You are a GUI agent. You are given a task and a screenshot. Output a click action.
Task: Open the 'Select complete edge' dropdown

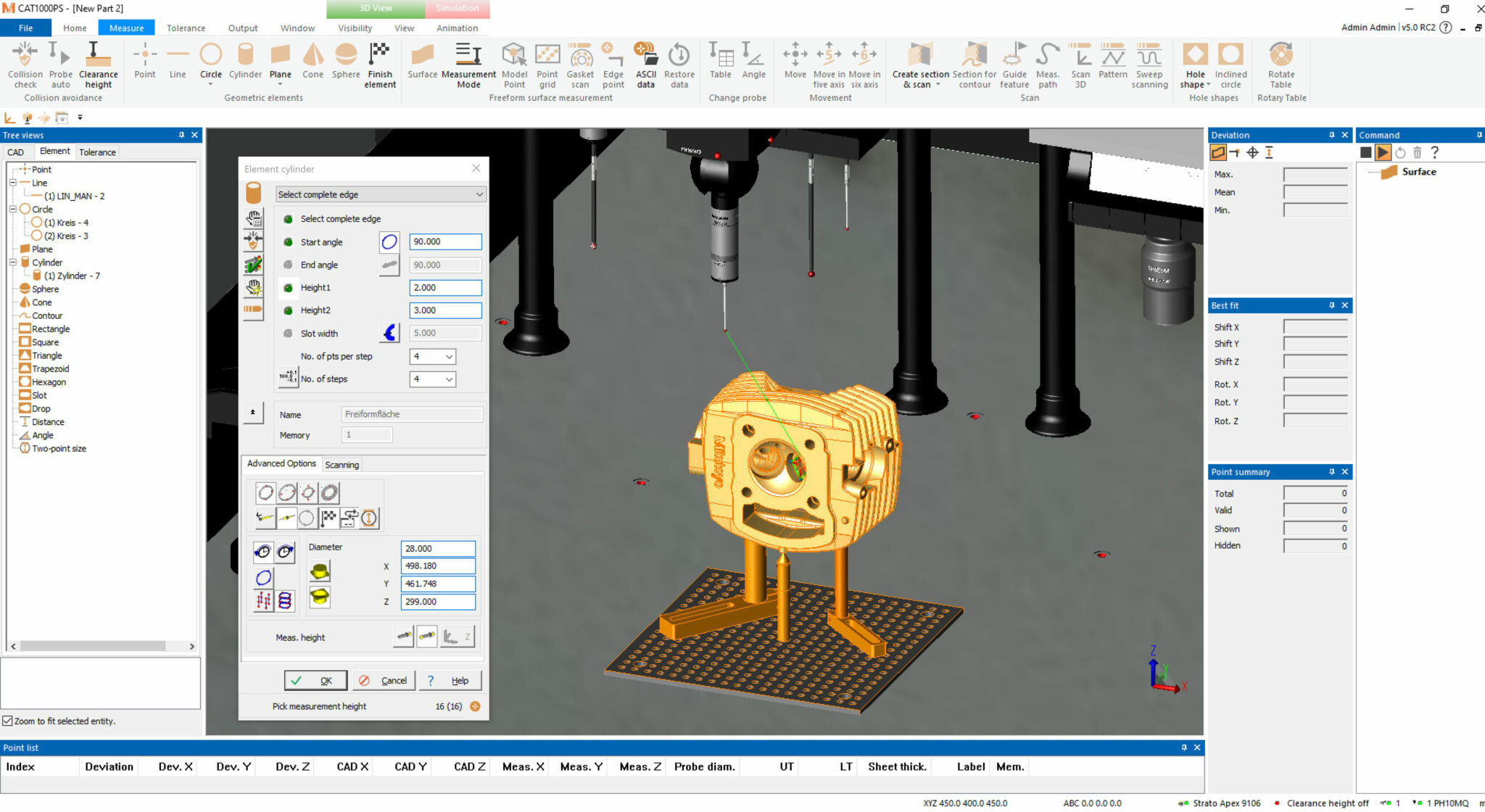point(380,194)
